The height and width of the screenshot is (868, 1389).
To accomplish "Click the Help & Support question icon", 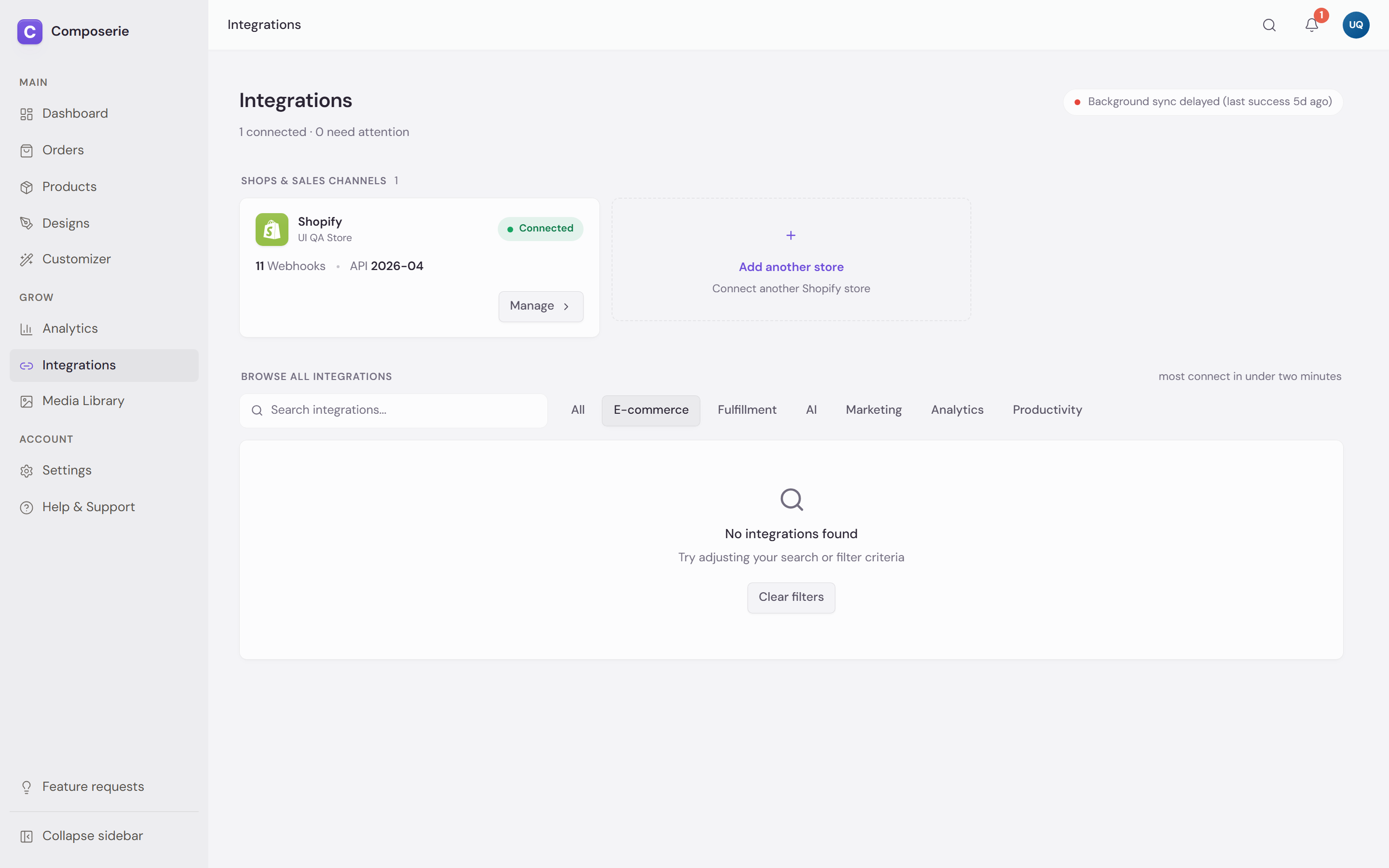I will [27, 507].
